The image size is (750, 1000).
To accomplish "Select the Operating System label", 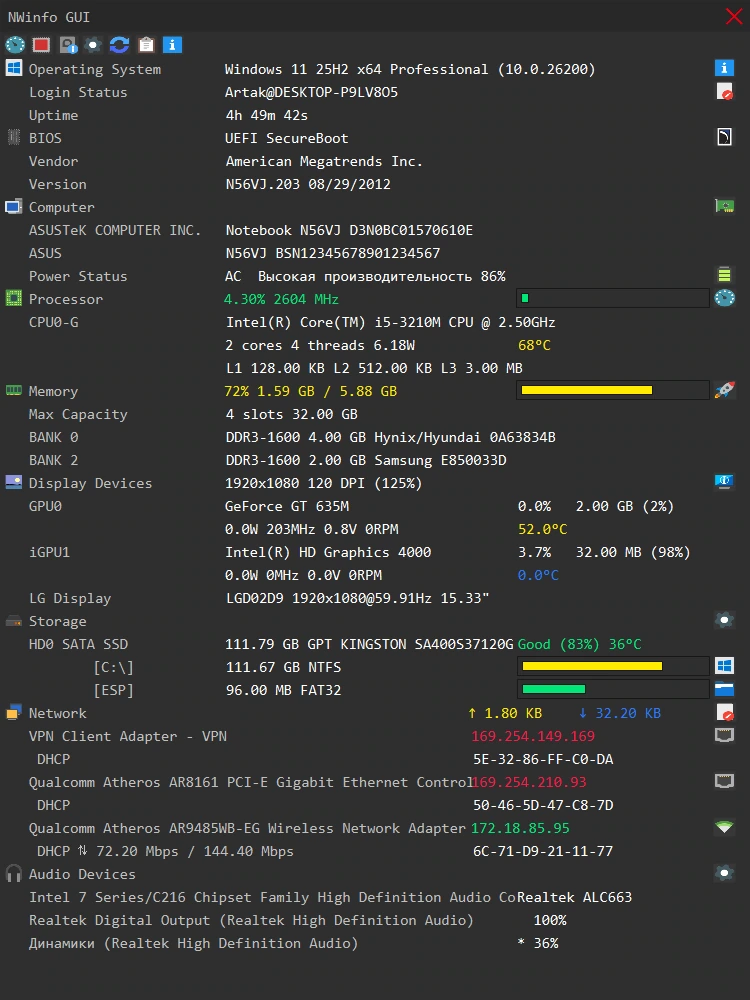I will [95, 69].
